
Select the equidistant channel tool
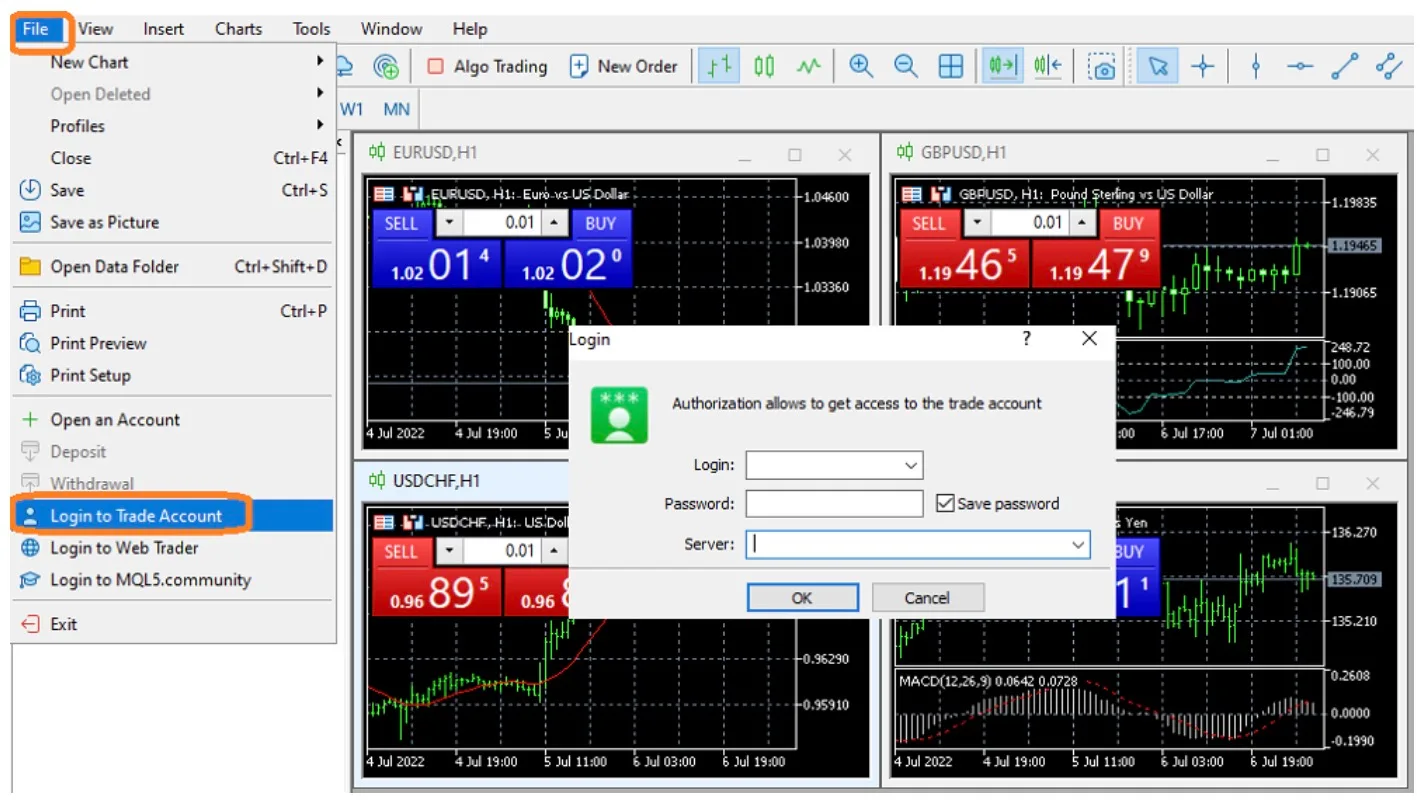(x=1390, y=67)
